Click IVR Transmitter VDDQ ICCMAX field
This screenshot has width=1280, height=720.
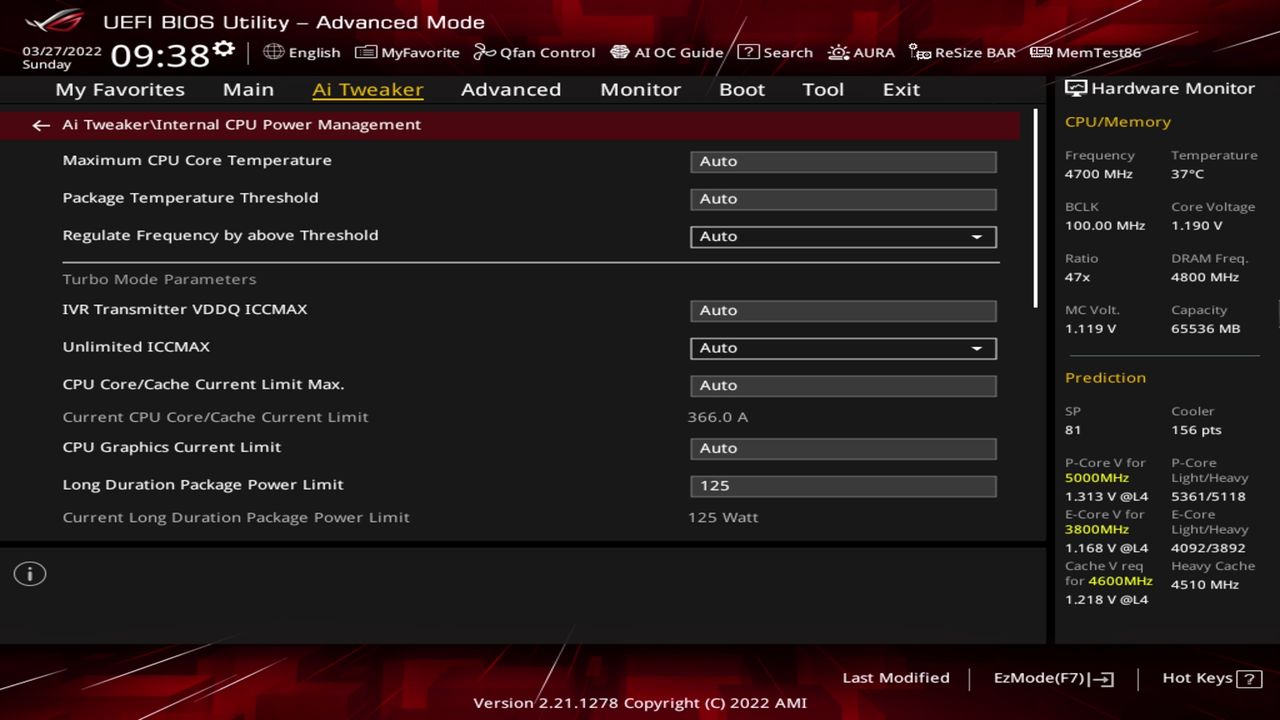[x=843, y=311]
